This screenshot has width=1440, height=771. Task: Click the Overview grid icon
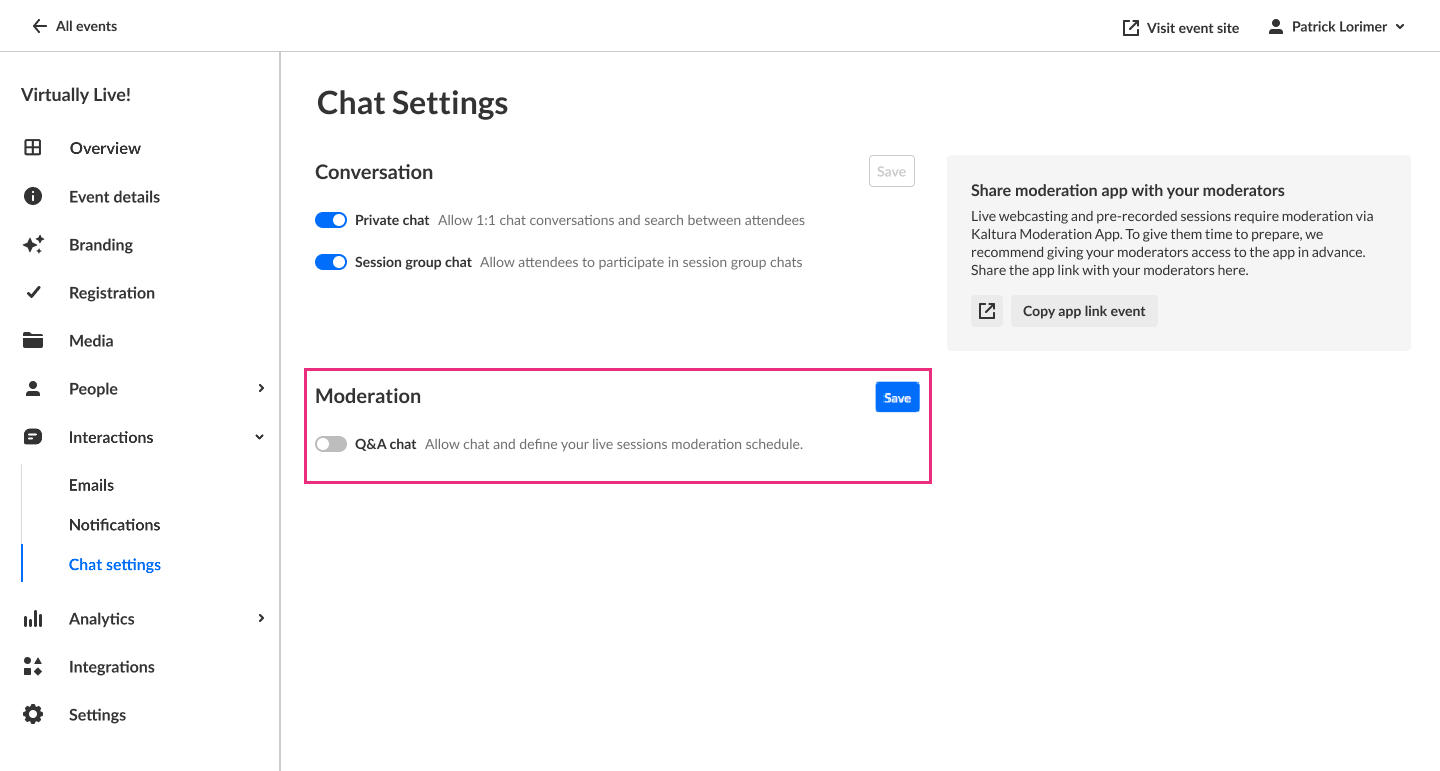click(33, 148)
